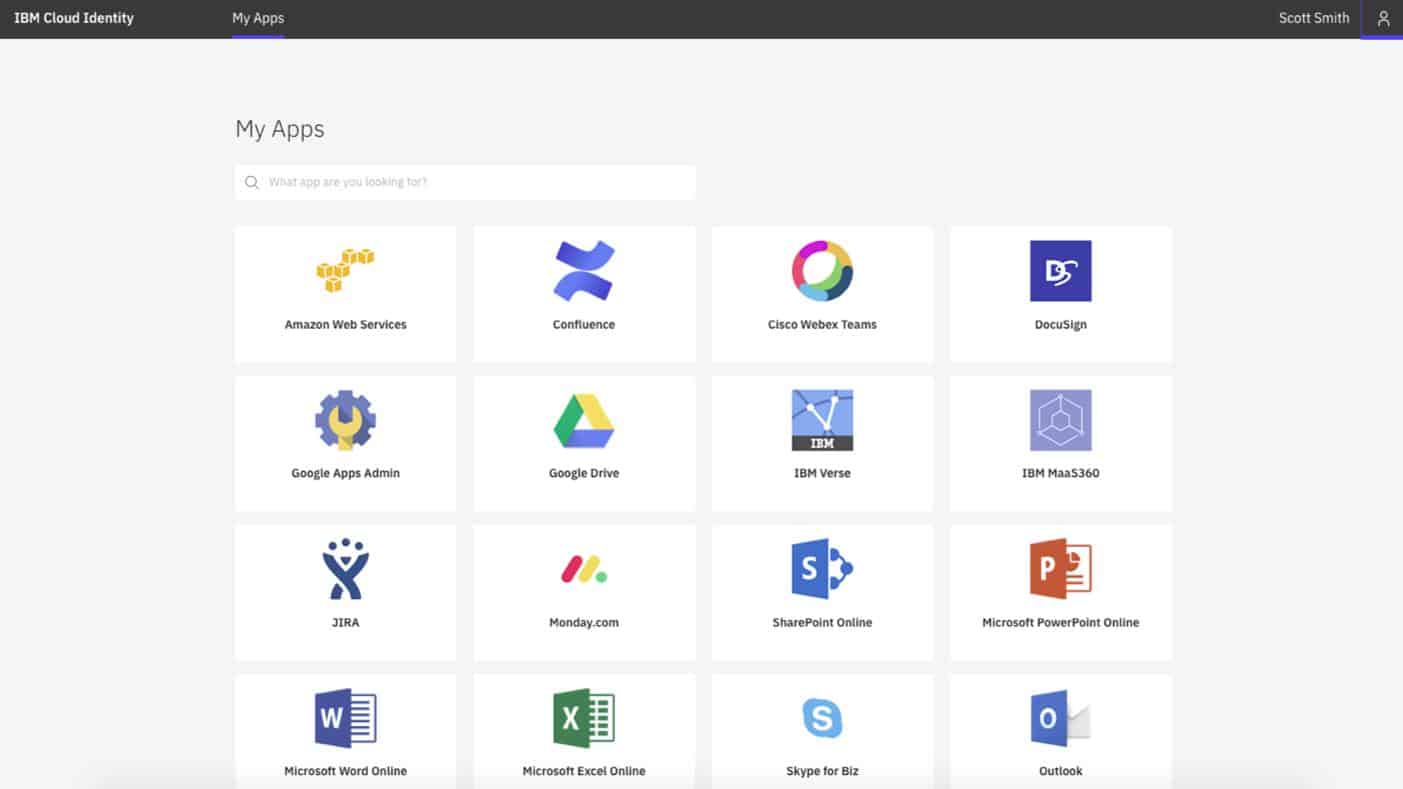This screenshot has height=789, width=1403.
Task: Click the DocuSign label text
Action: (x=1060, y=325)
